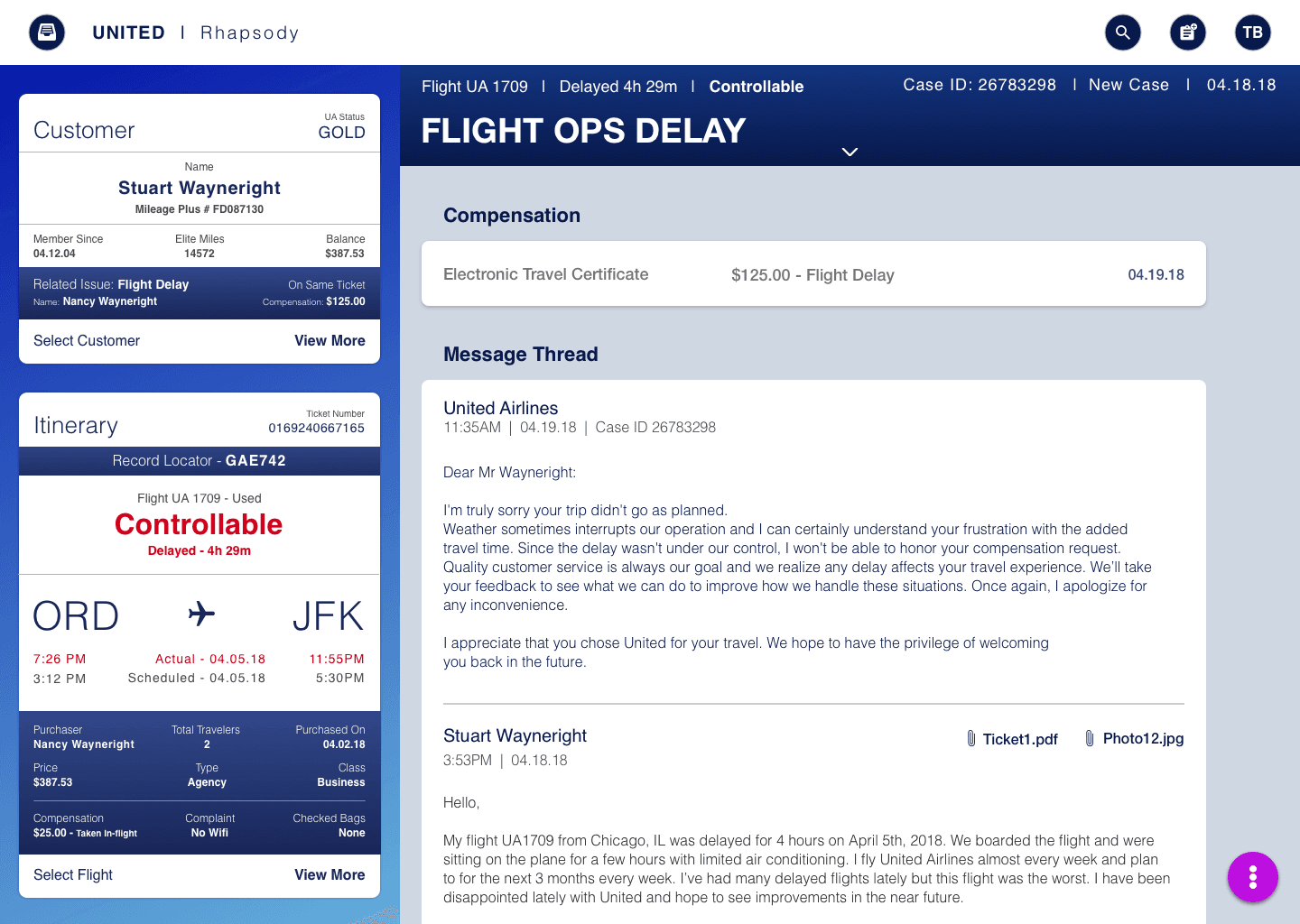Image resolution: width=1300 pixels, height=924 pixels.
Task: Open the Electronic Travel Certificate compensation row
Action: click(x=813, y=274)
